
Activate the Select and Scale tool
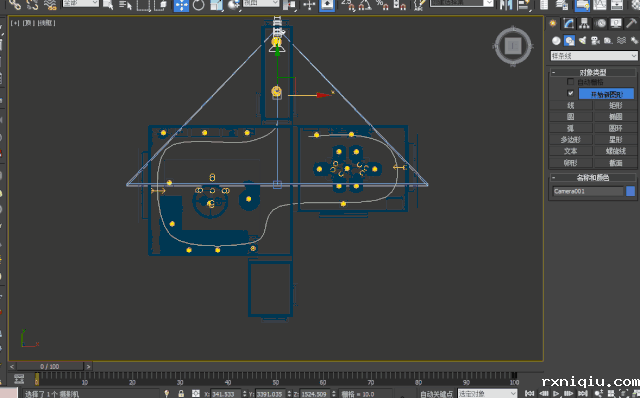(x=216, y=4)
